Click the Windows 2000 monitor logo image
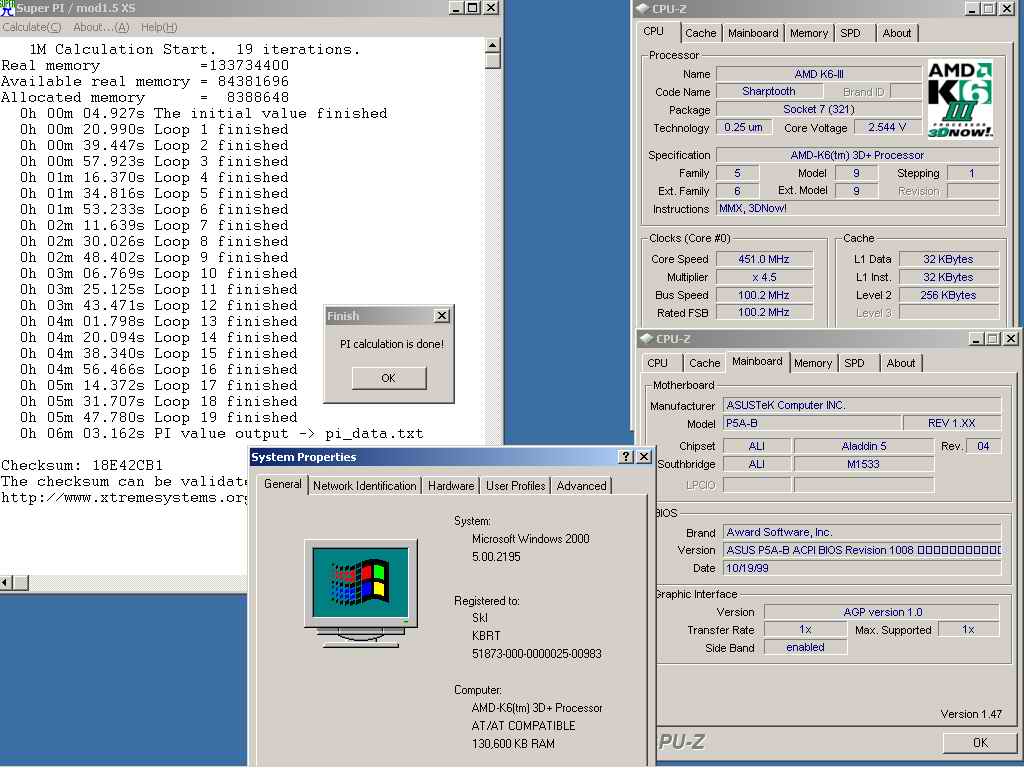Screen dimensions: 1024x768 [x=360, y=593]
